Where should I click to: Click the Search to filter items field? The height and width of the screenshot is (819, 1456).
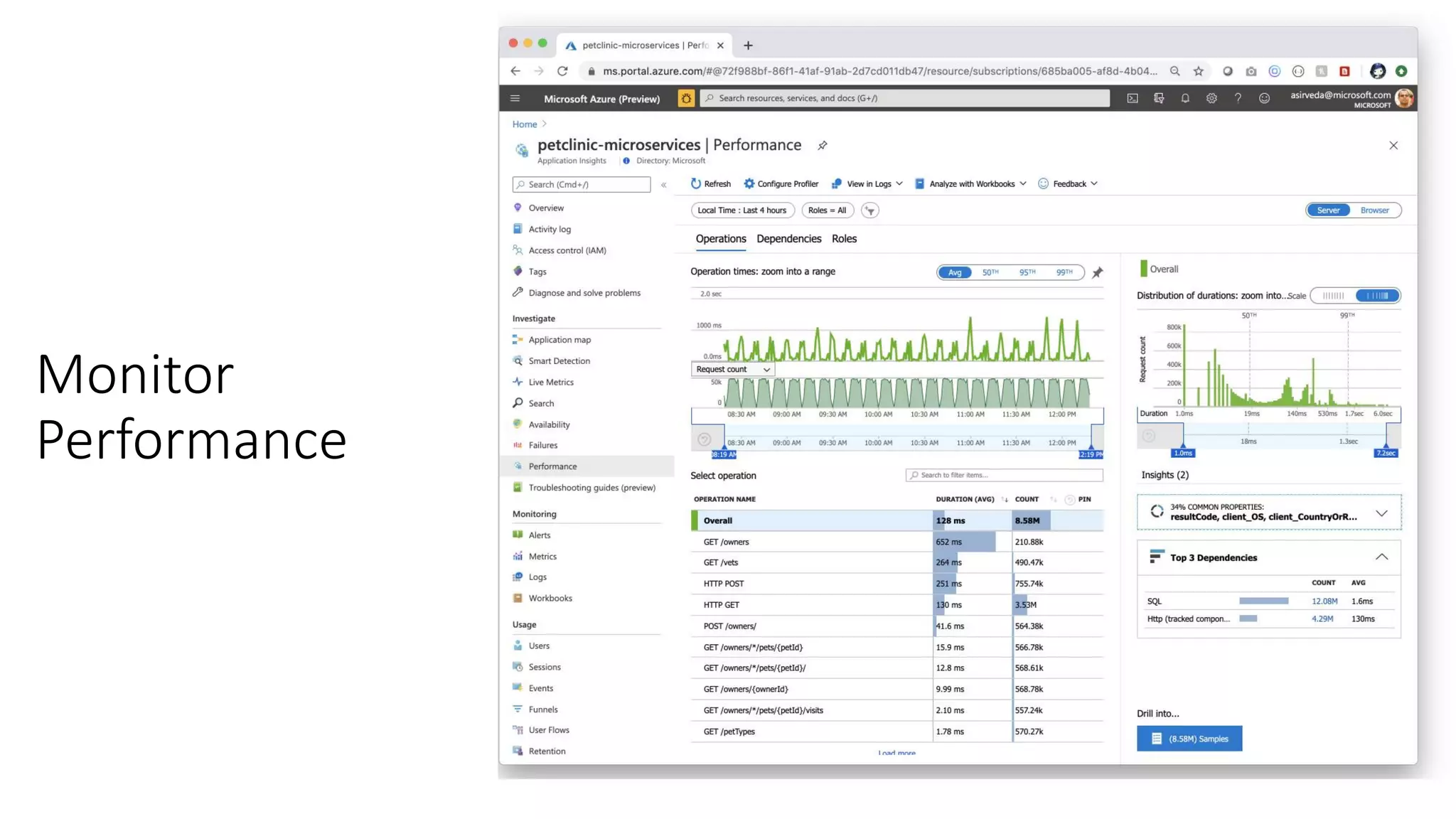(1004, 475)
